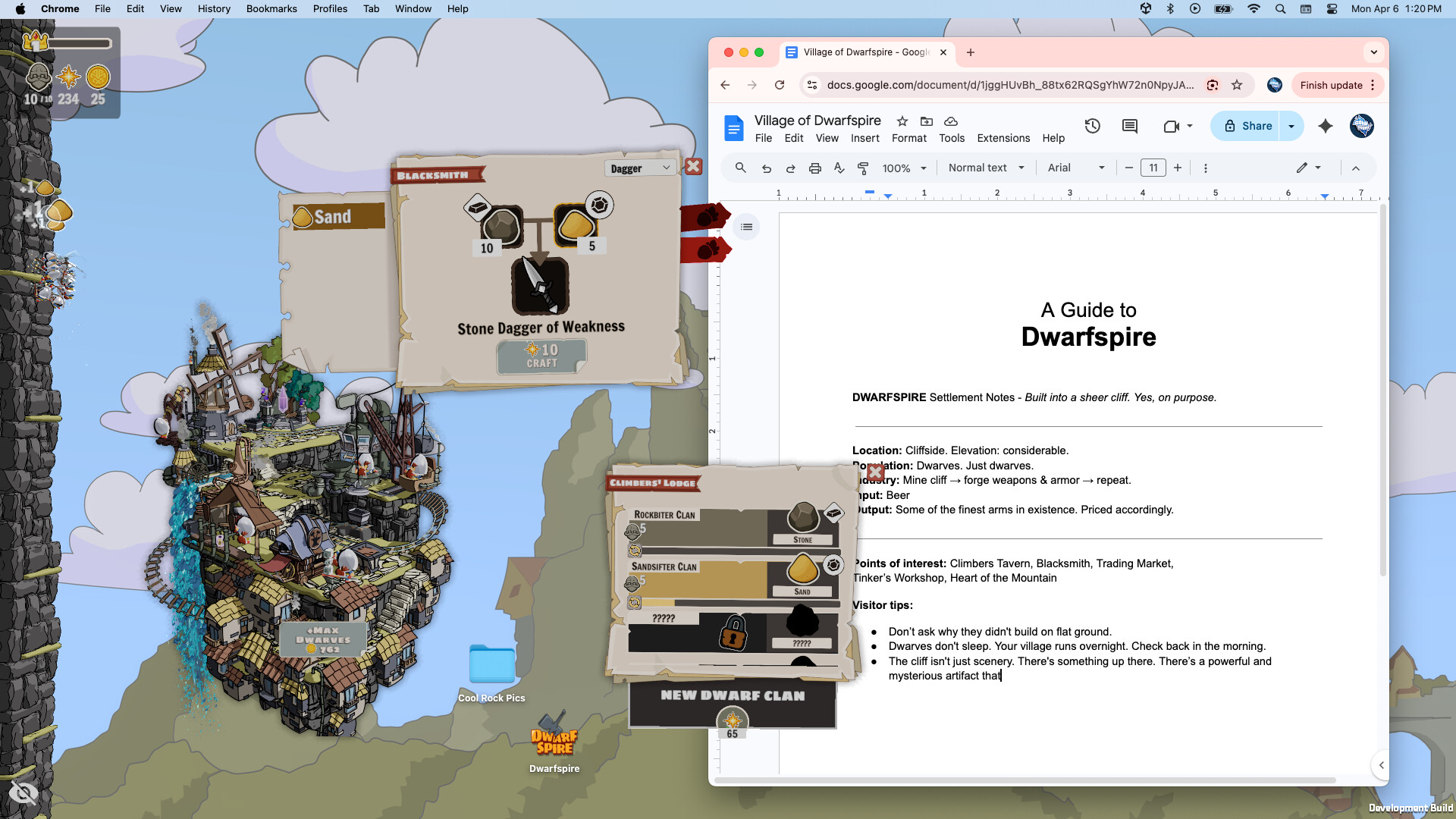Click the paint format roller icon

[x=863, y=168]
